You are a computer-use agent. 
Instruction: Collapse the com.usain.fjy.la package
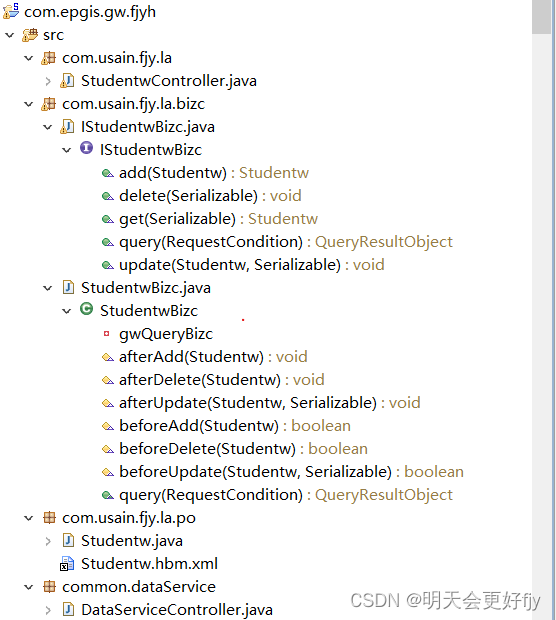28,59
